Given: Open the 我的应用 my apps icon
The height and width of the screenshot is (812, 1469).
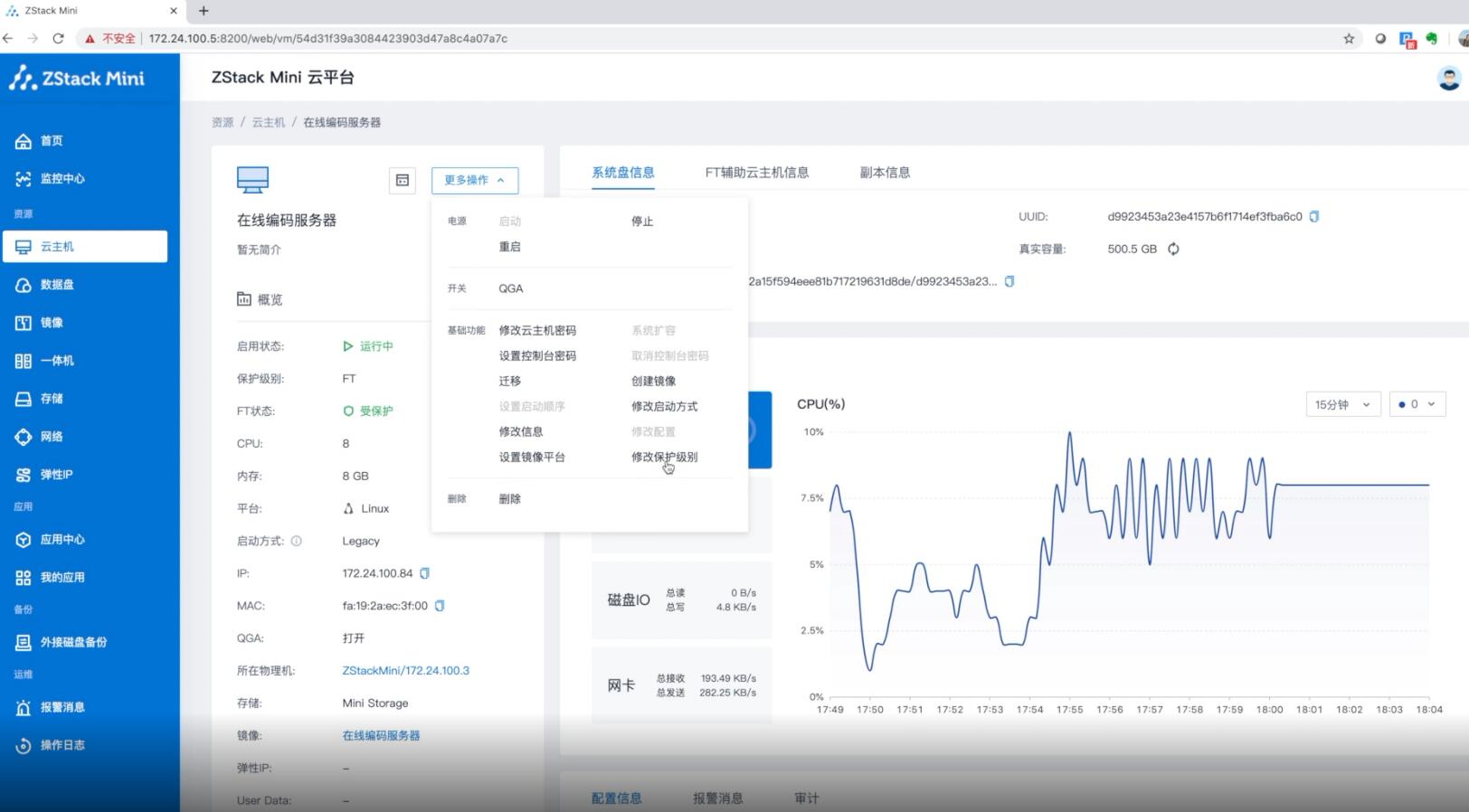Looking at the screenshot, I should (24, 578).
